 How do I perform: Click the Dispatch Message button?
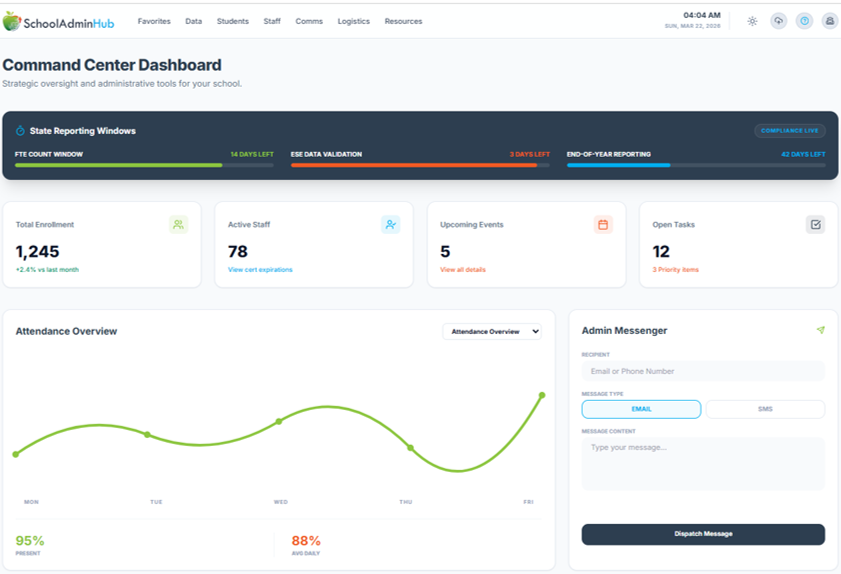point(703,534)
